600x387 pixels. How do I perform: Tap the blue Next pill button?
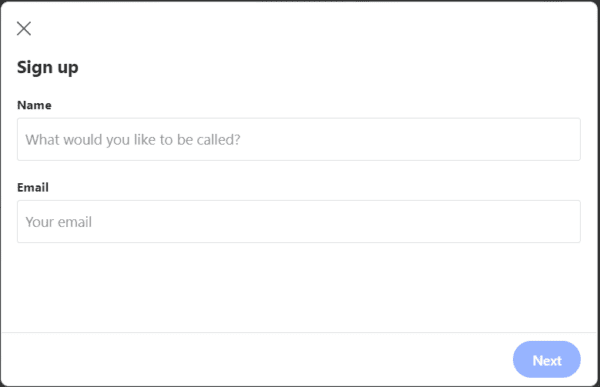[x=547, y=360]
